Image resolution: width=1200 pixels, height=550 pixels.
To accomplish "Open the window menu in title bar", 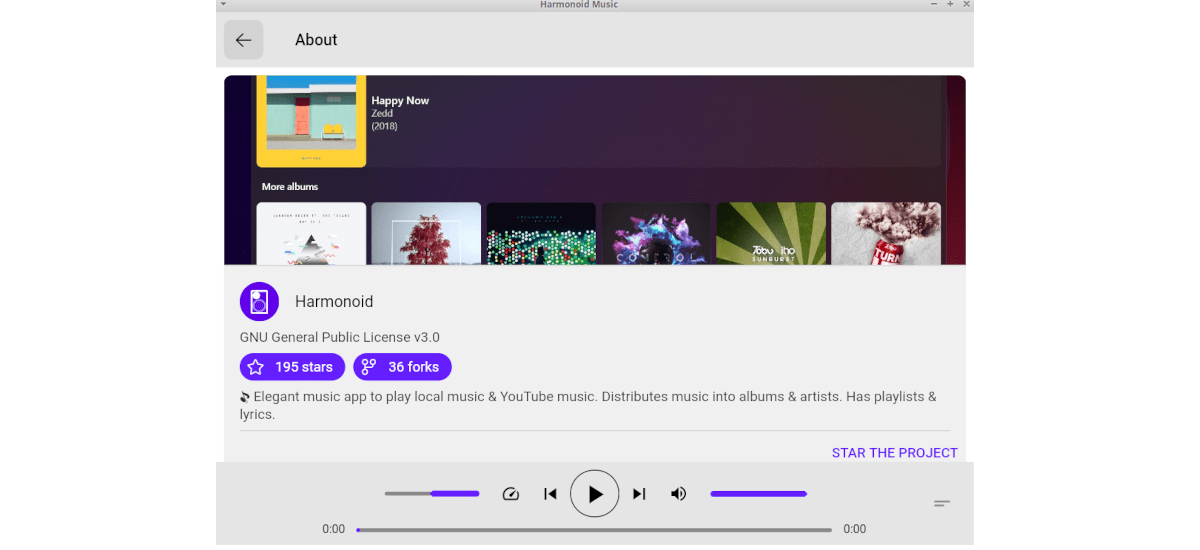I will [223, 4].
